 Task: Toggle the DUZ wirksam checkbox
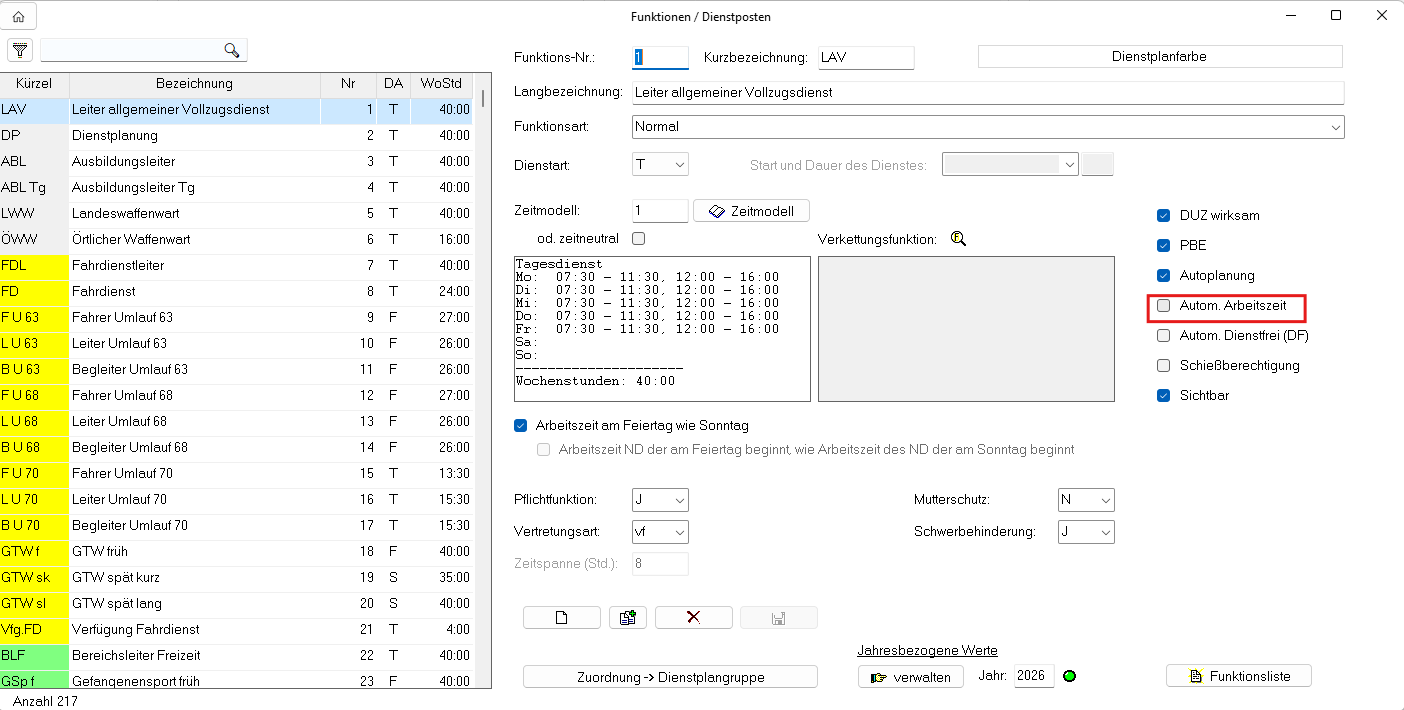coord(1163,216)
